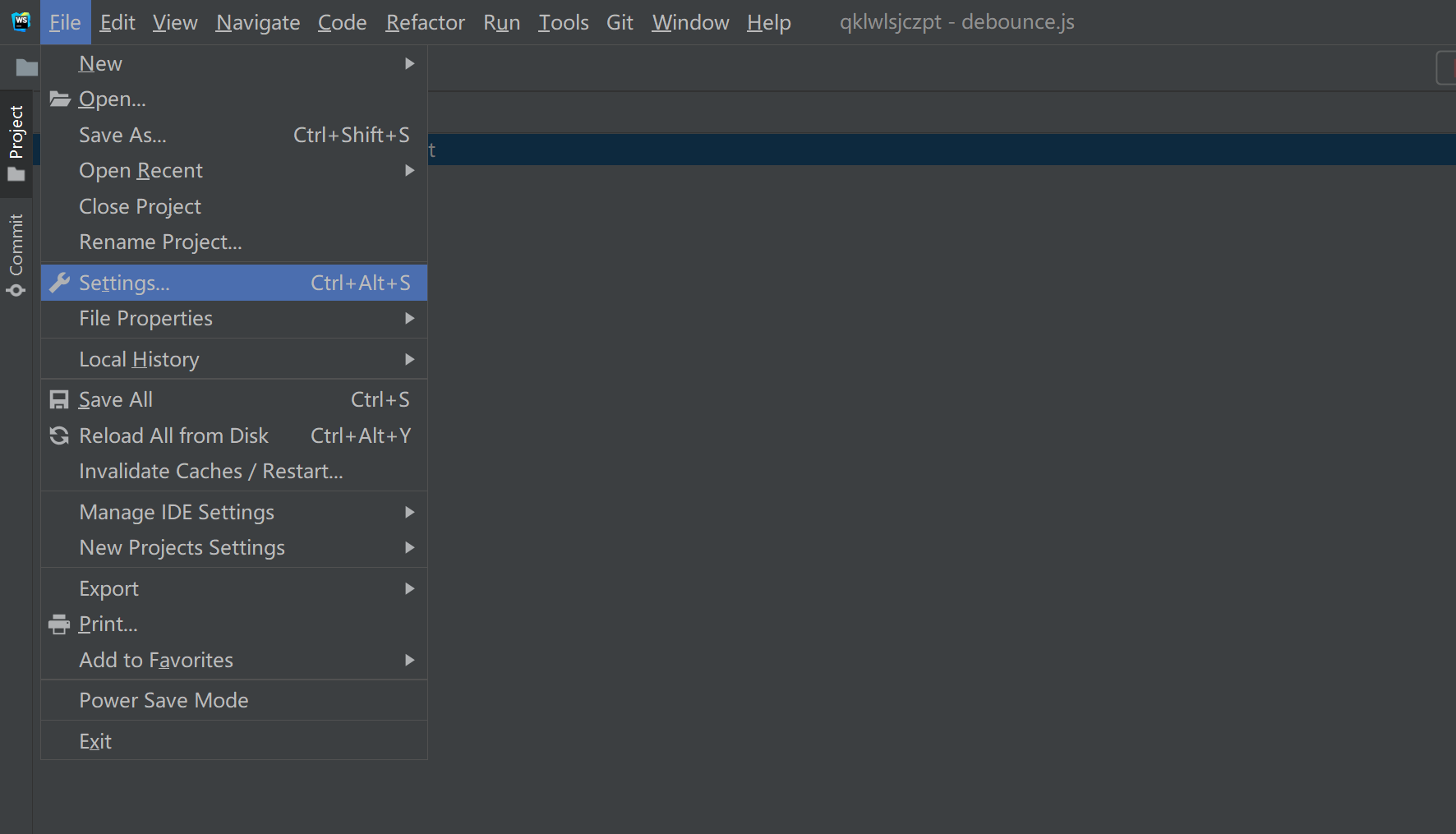Enable Power Save Mode
1456x834 pixels.
coord(164,700)
